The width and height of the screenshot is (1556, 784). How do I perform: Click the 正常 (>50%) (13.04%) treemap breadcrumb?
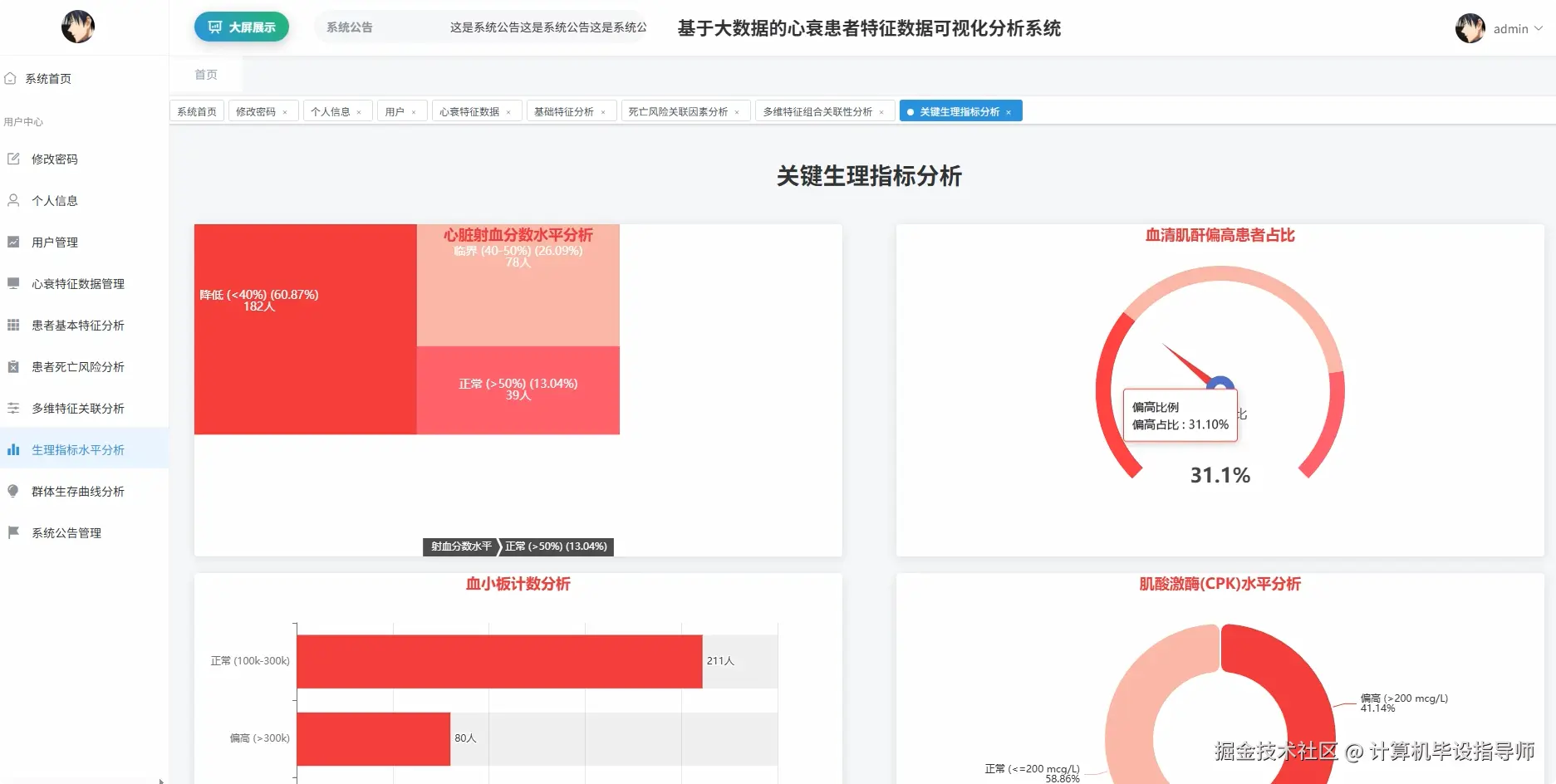[x=556, y=546]
